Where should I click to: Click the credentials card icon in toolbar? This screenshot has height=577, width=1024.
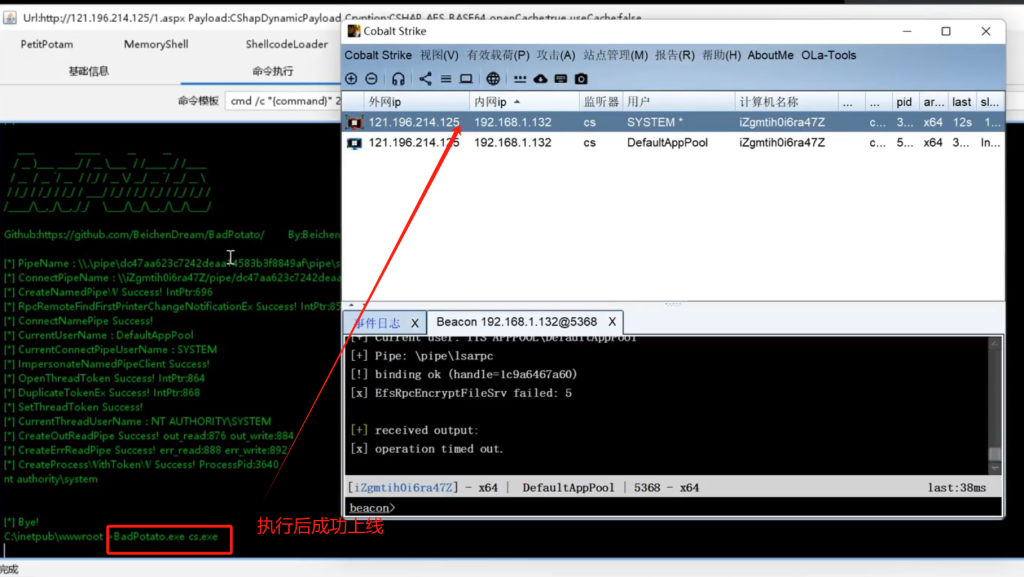(561, 79)
